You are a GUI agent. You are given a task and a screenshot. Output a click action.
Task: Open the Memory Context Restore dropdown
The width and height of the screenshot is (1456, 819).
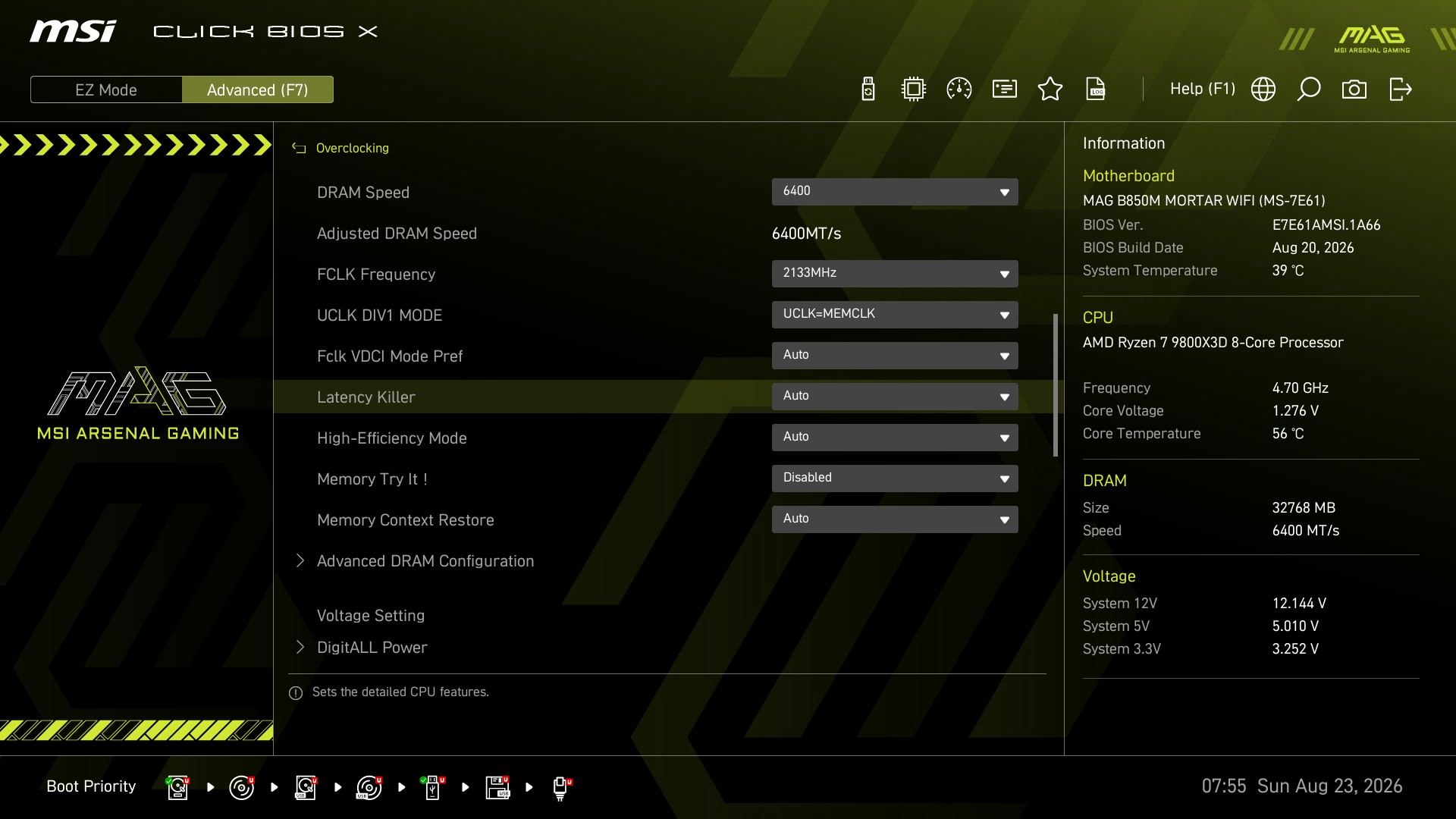[895, 519]
